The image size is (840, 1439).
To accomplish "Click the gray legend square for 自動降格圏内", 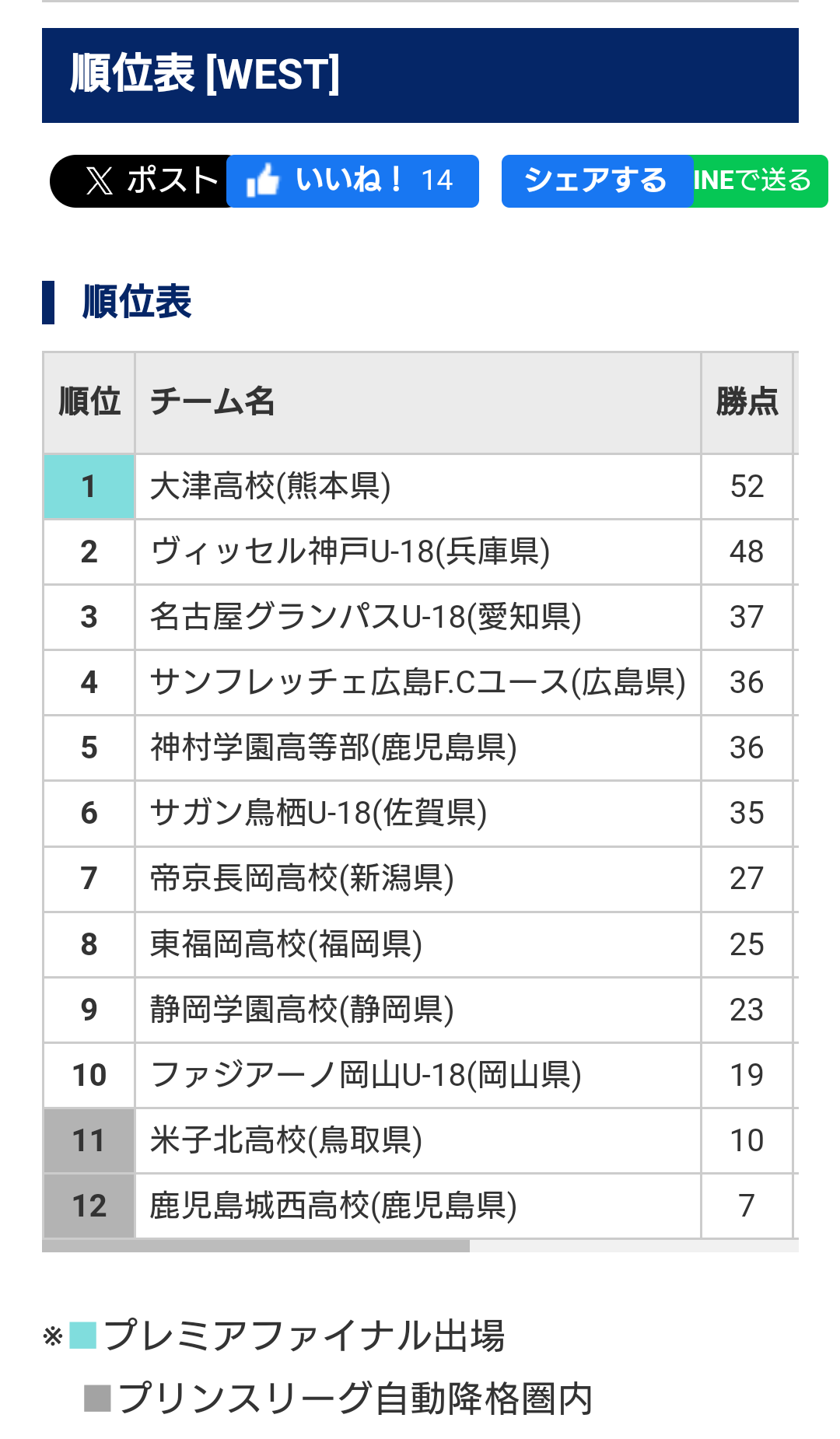I will click(x=97, y=1398).
